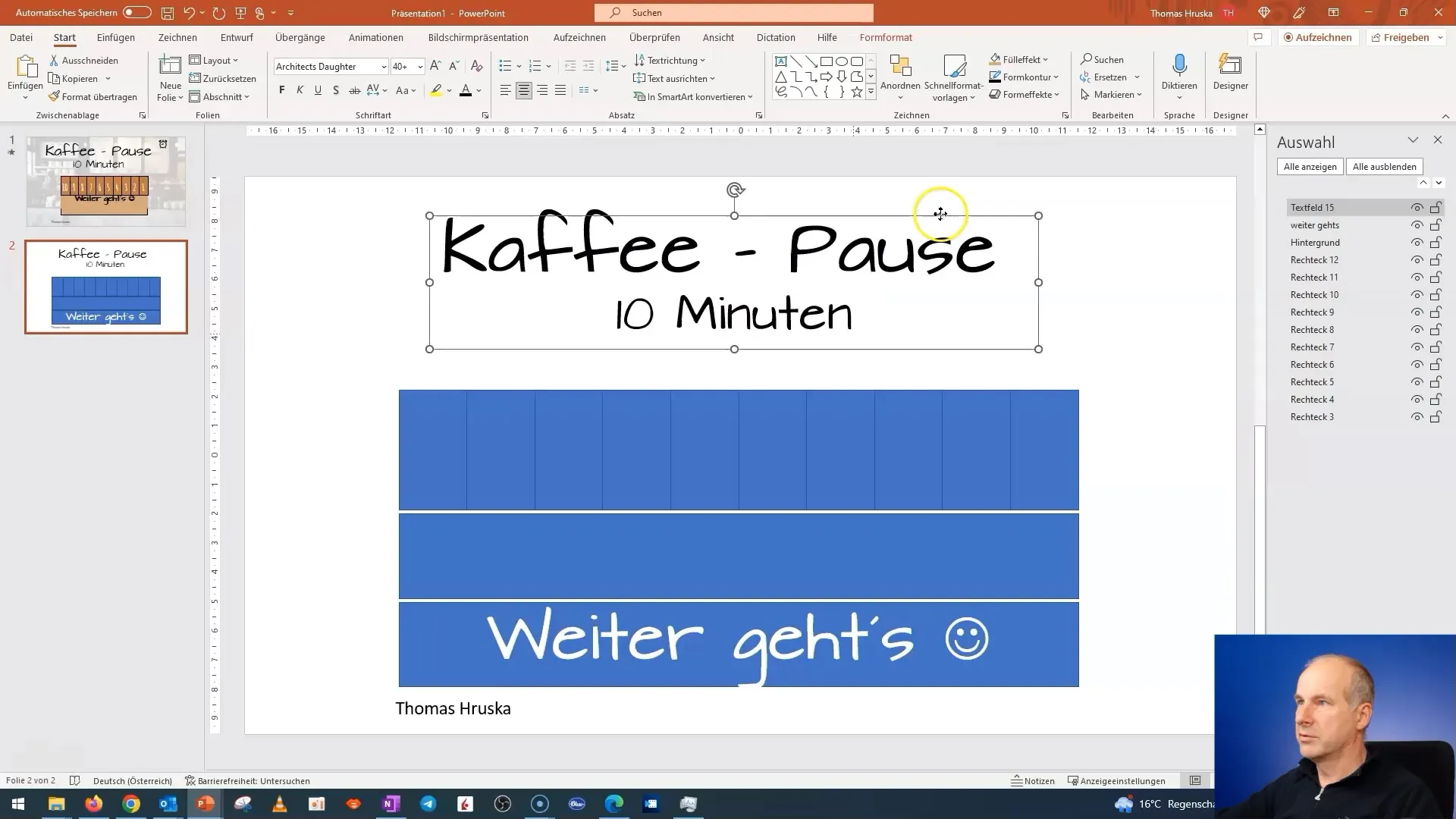
Task: Toggle visibility of weiter gehts layer
Action: [x=1419, y=225]
